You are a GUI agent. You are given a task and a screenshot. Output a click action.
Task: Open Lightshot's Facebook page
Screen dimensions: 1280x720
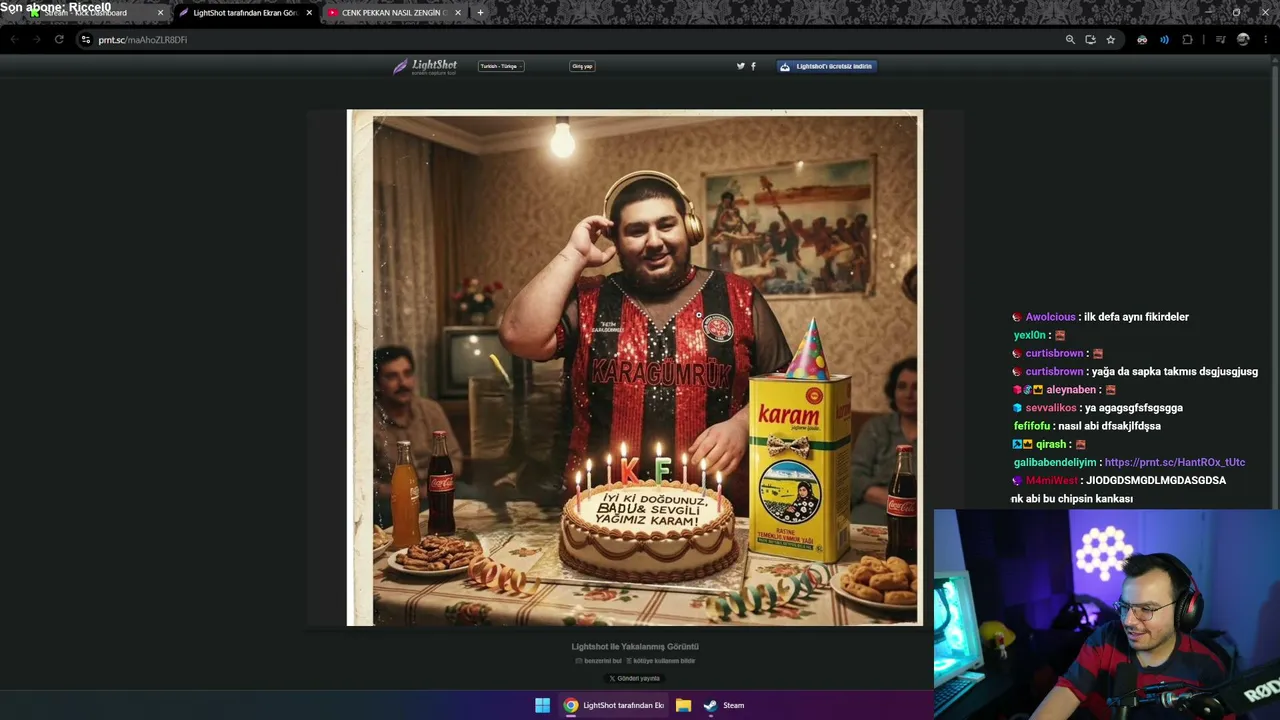pos(753,66)
